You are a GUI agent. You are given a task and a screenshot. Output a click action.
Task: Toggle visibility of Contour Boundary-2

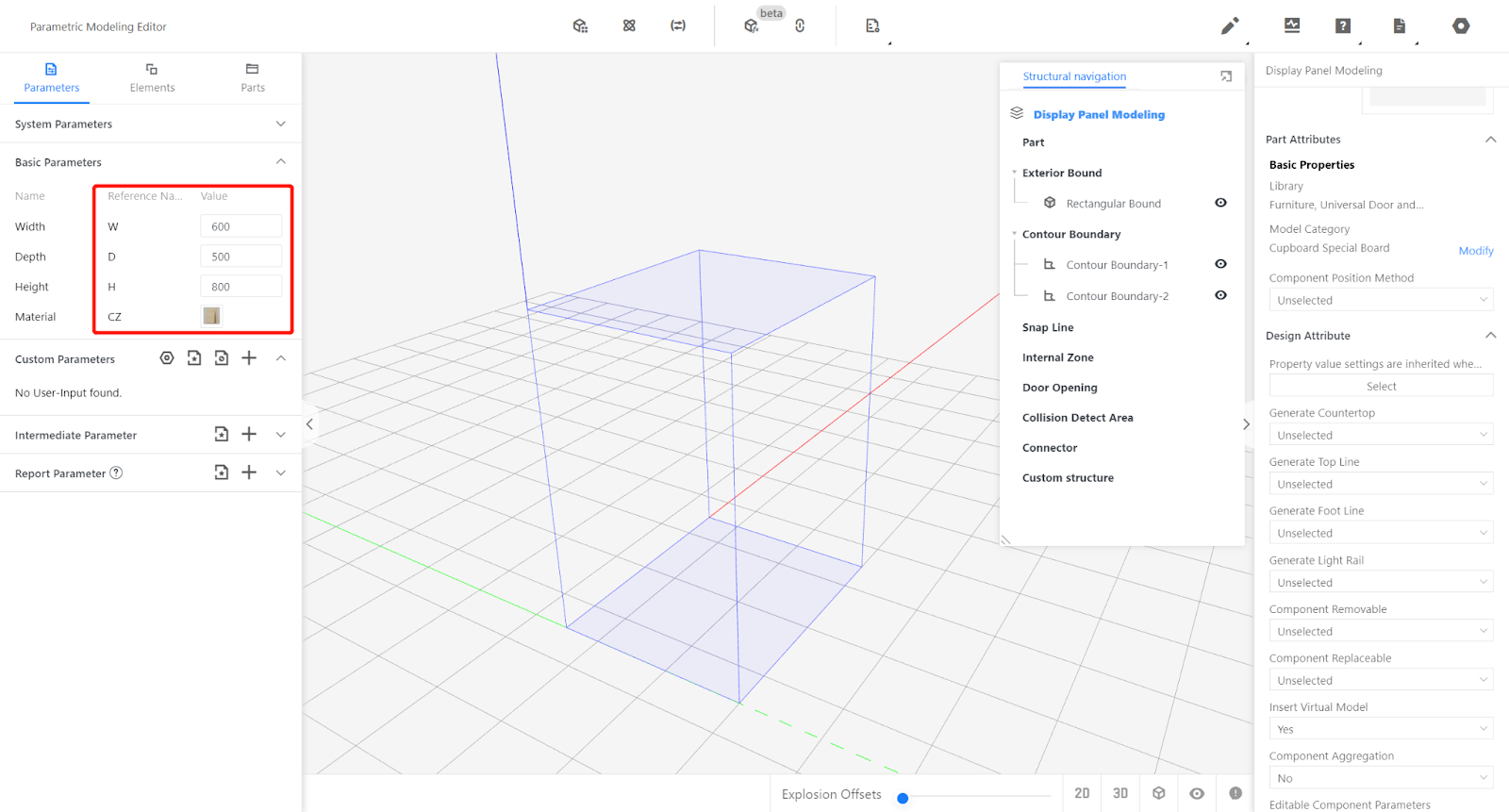click(1220, 295)
